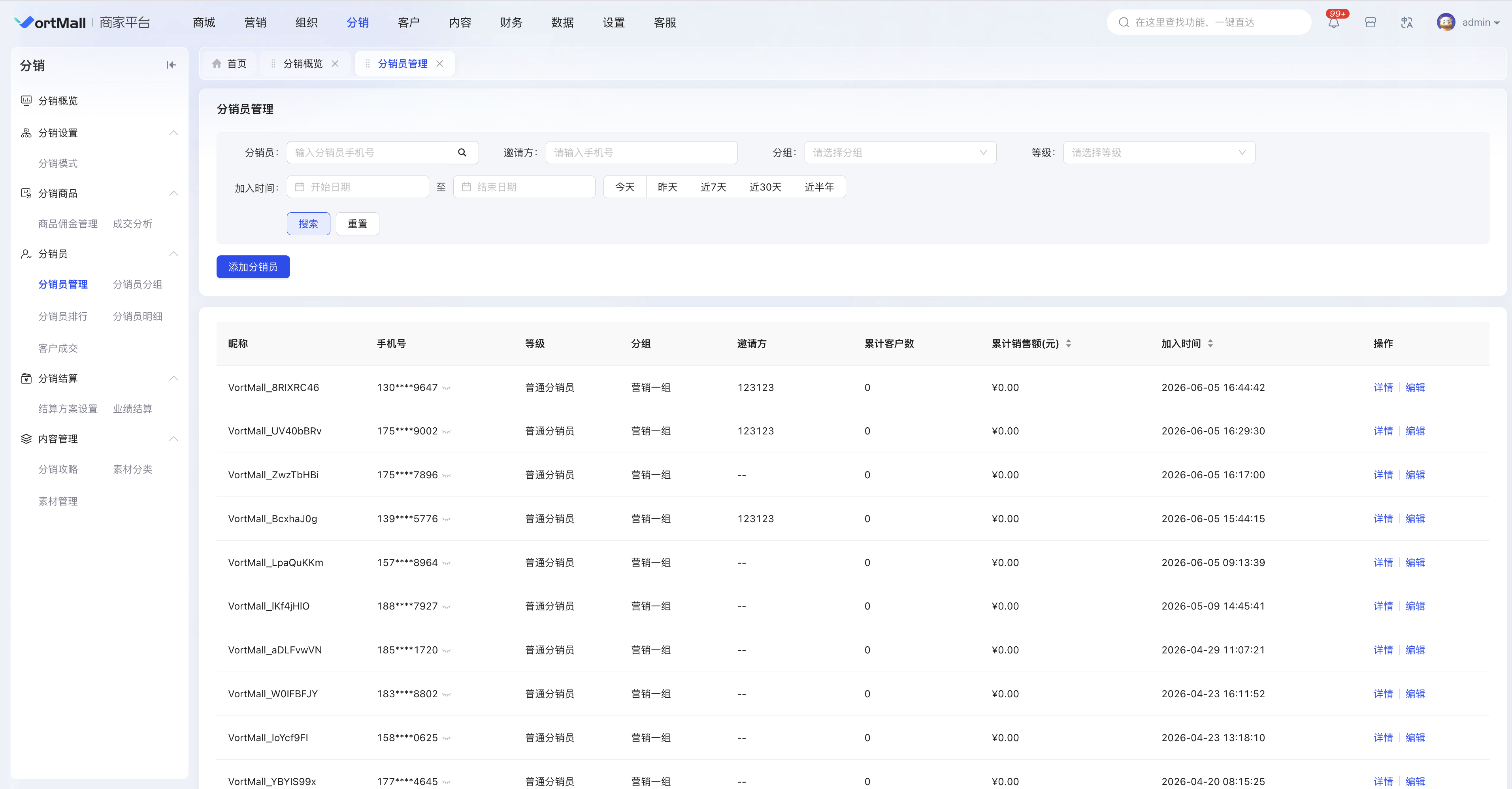Viewport: 1512px width, 789px height.
Task: Reveal phone number eye icon for 188****7927
Action: click(x=447, y=606)
